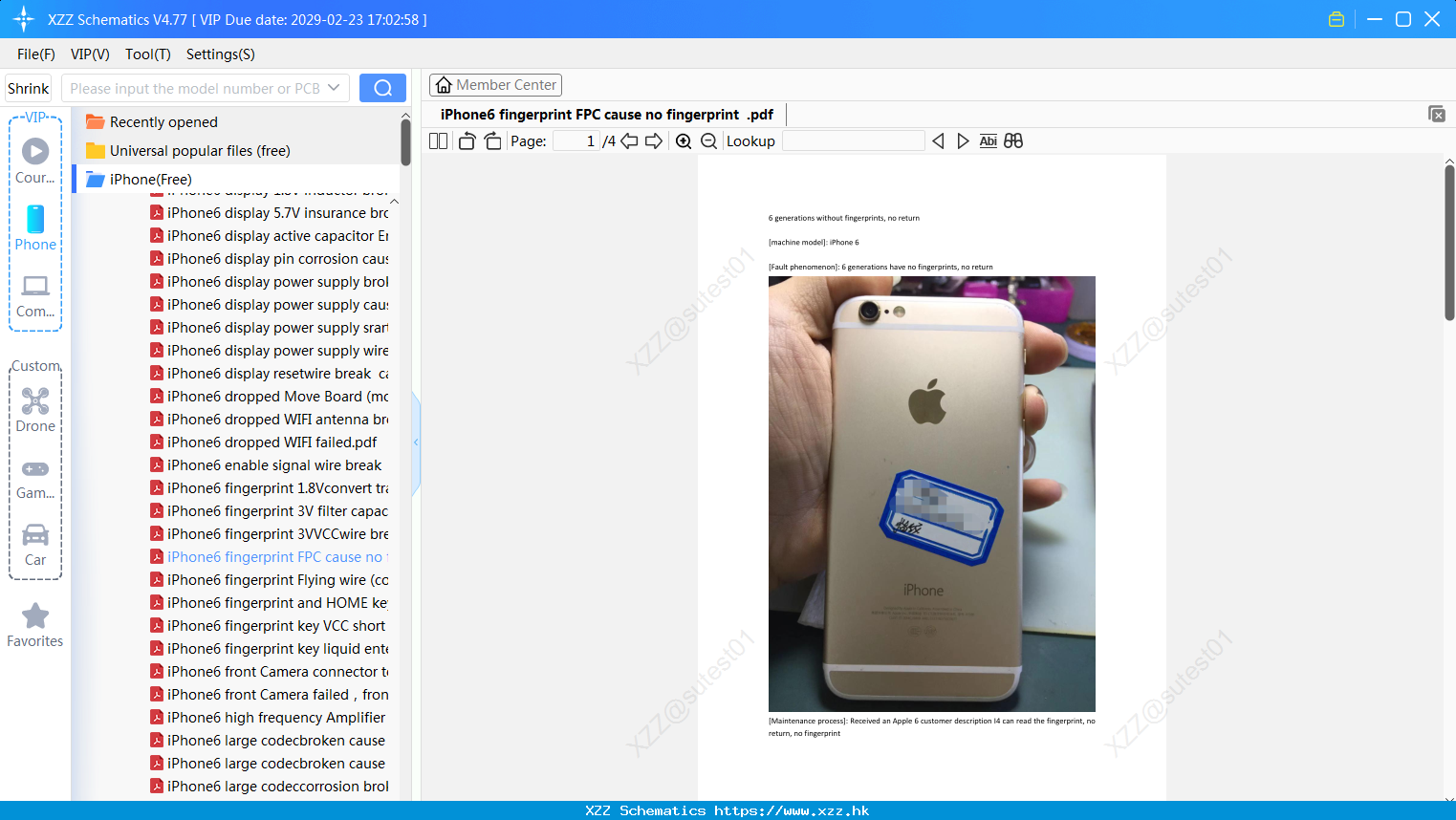Select the iPhone6 fingerprint FPC document tab
The image size is (1456, 820).
pos(607,115)
